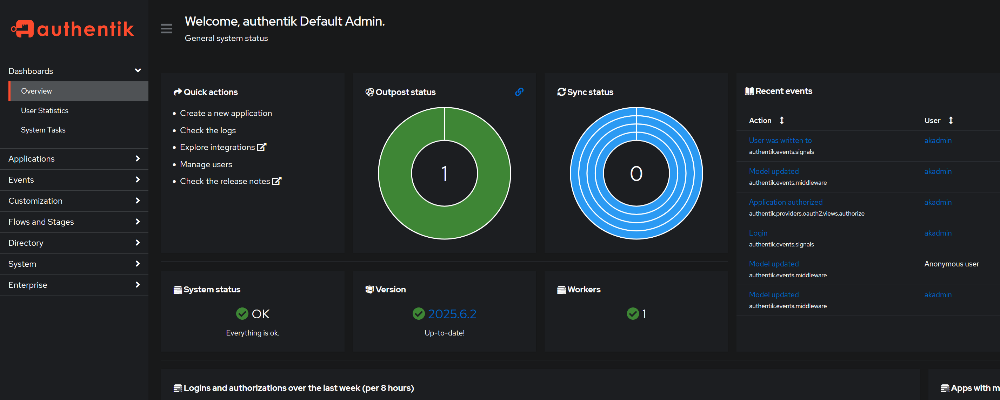Click the System status heading icon
Image resolution: width=1000 pixels, height=400 pixels.
(x=178, y=290)
